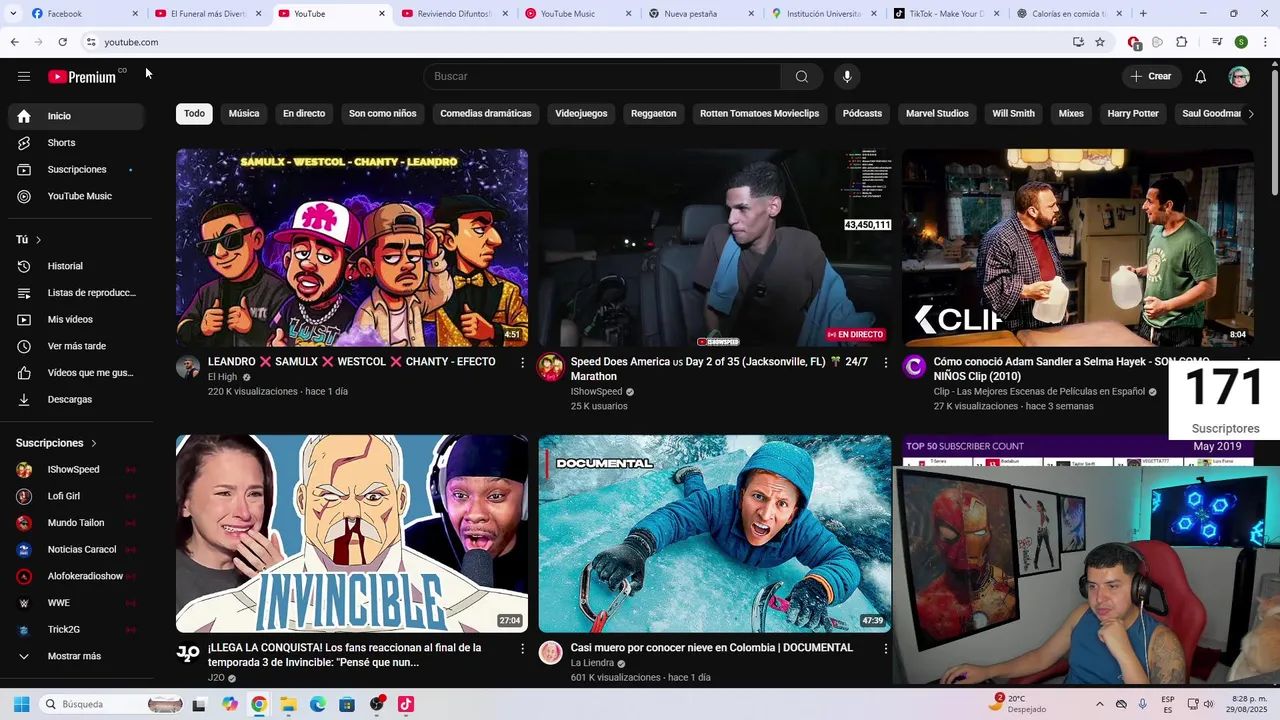Open the El High channel avatar
This screenshot has height=720, width=1280.
point(188,366)
